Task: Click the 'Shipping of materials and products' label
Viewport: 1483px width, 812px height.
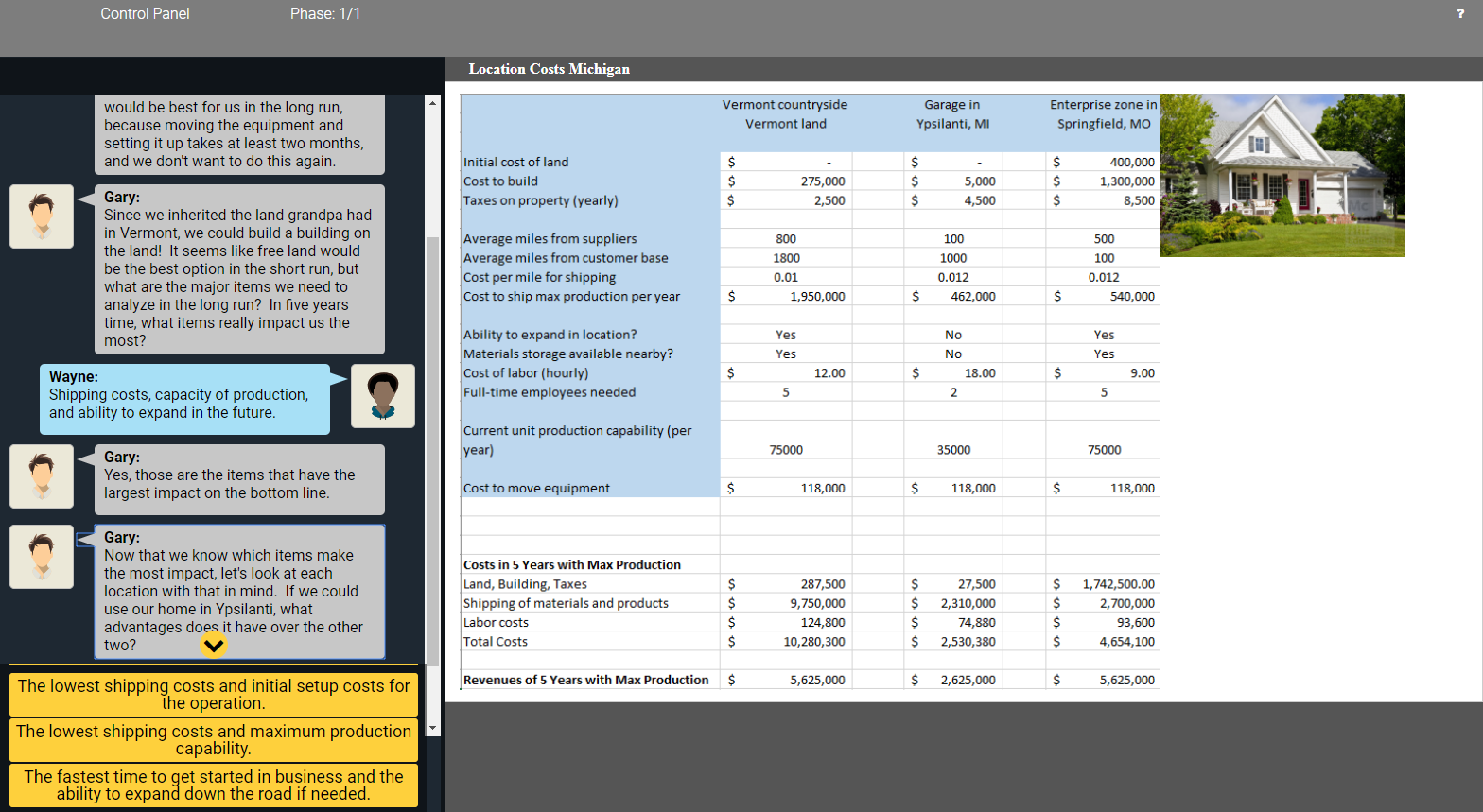Action: 566,603
